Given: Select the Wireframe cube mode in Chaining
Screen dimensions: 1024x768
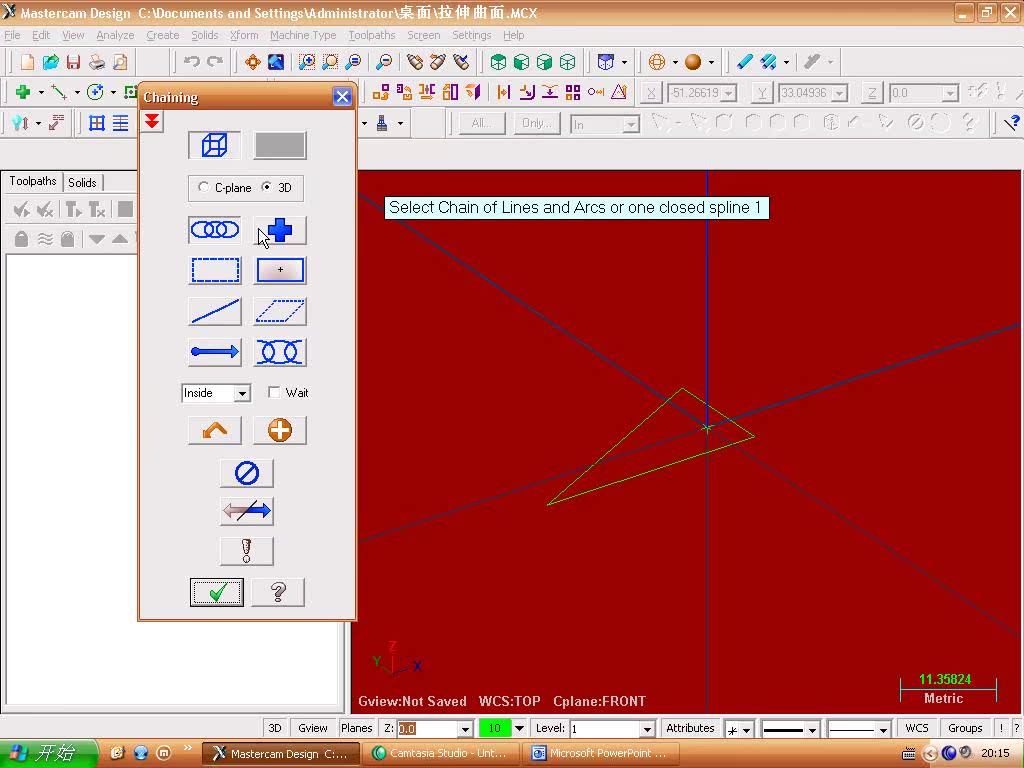Looking at the screenshot, I should [x=215, y=145].
